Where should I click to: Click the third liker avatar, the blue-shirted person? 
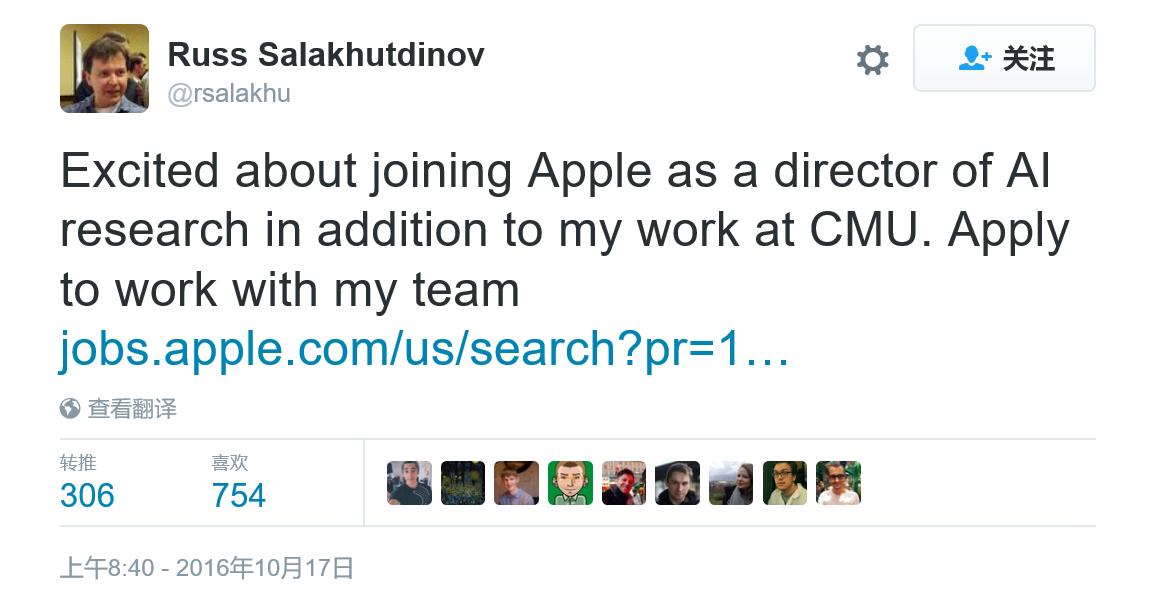click(516, 483)
